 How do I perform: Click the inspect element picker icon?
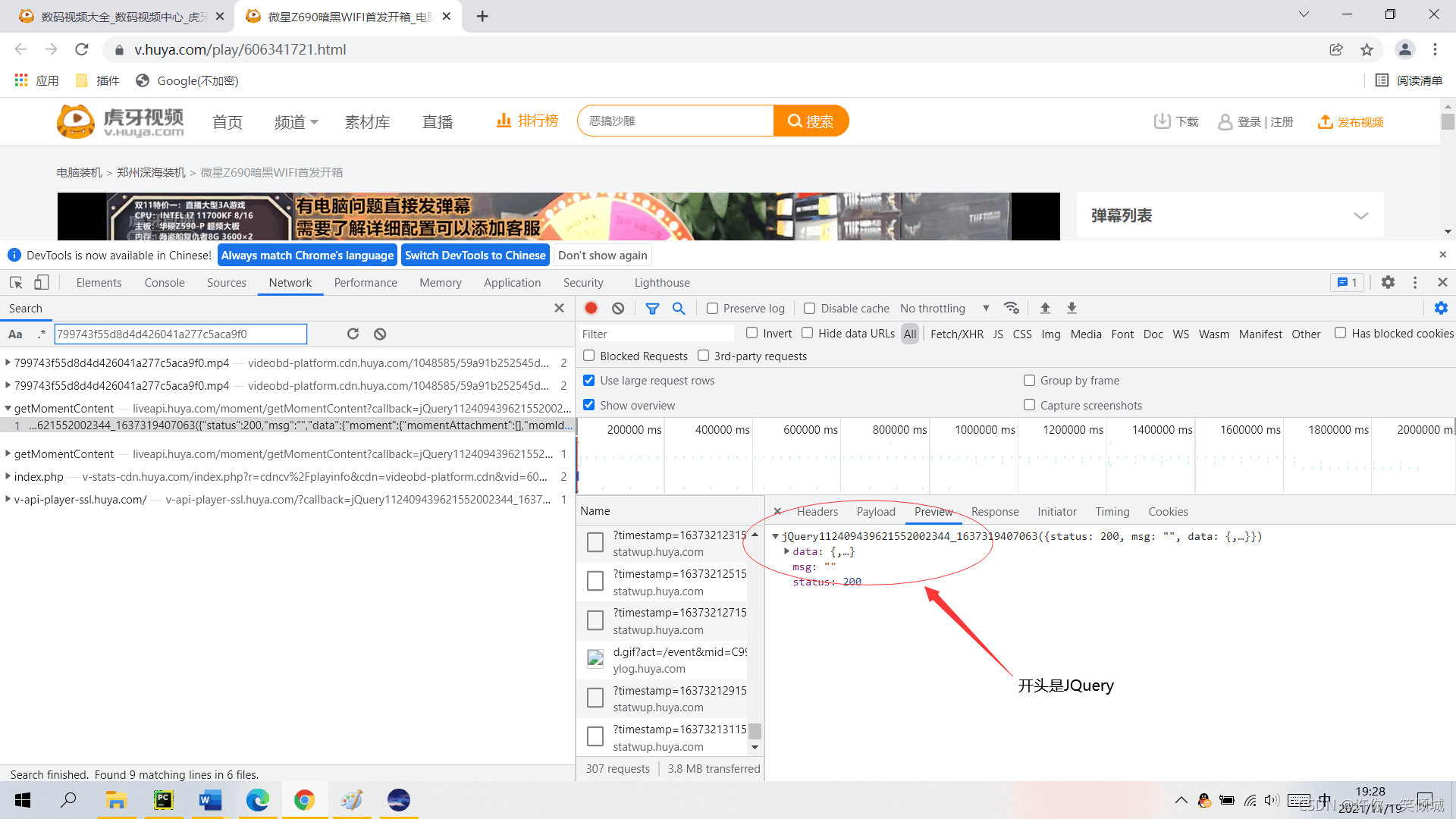click(16, 282)
